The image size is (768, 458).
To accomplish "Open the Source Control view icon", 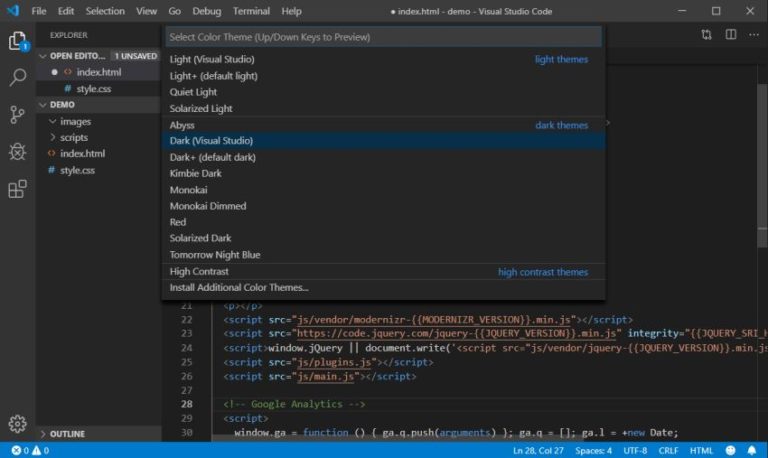I will pos(17,114).
